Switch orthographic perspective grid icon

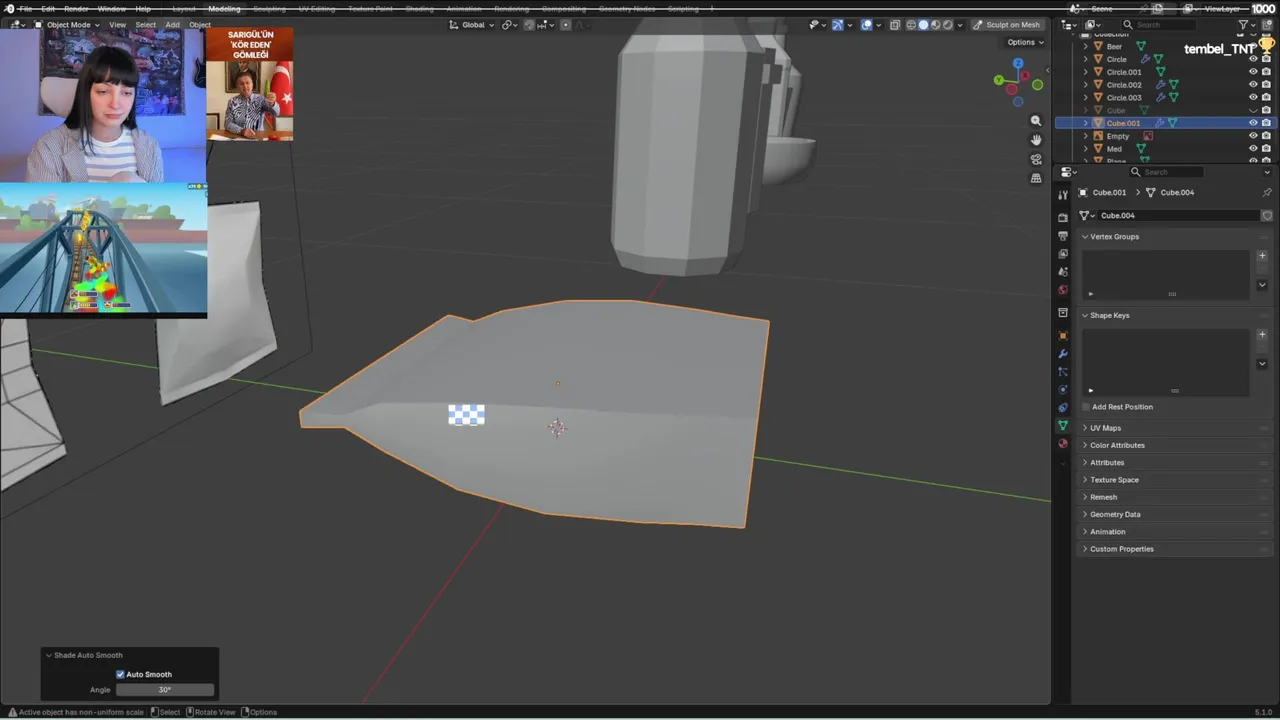pyautogui.click(x=1036, y=178)
